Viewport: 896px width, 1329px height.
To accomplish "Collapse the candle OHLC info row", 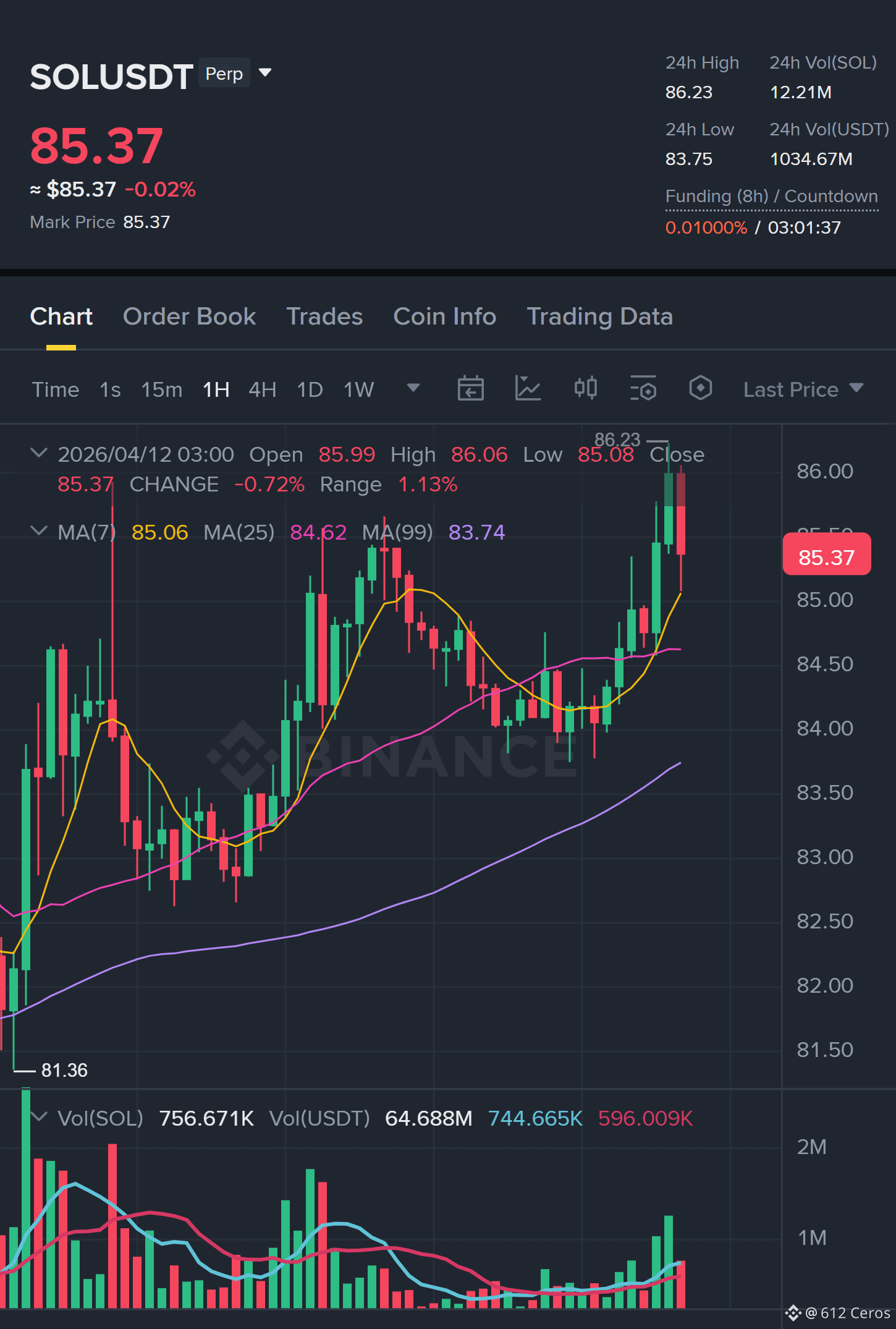I will (x=39, y=453).
